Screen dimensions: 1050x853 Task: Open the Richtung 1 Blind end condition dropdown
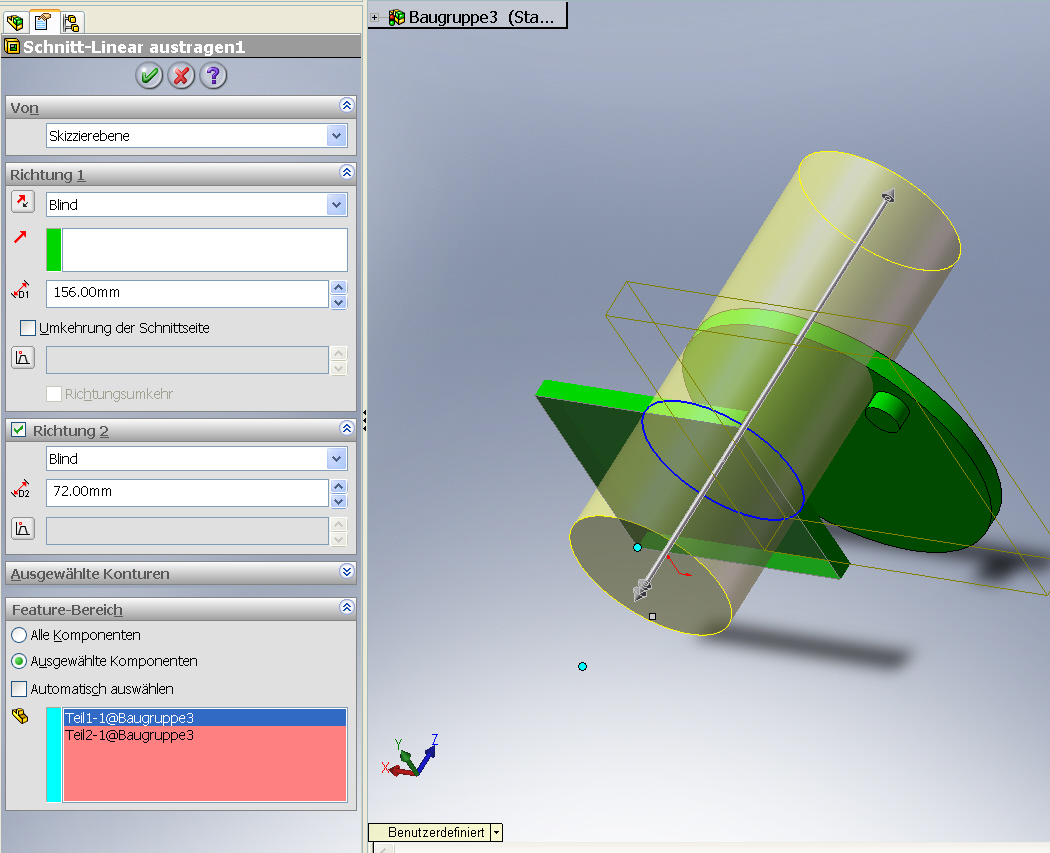[337, 205]
